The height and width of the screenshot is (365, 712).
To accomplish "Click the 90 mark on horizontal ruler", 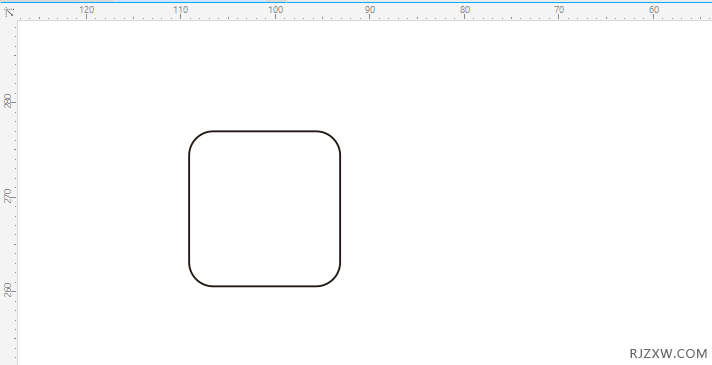I will (370, 10).
